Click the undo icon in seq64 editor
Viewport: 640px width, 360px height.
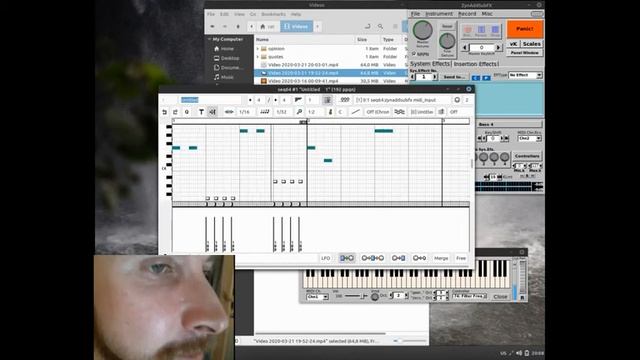click(164, 112)
